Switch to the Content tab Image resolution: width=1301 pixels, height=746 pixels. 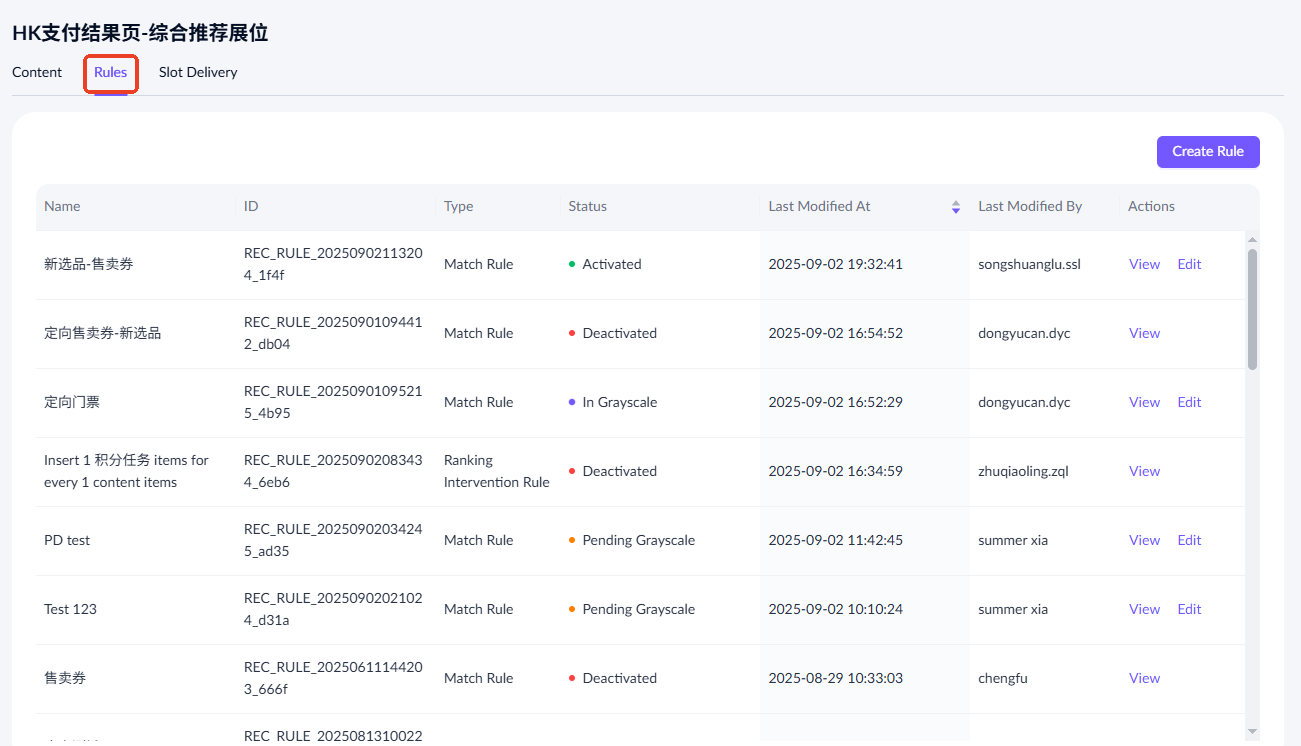click(37, 72)
